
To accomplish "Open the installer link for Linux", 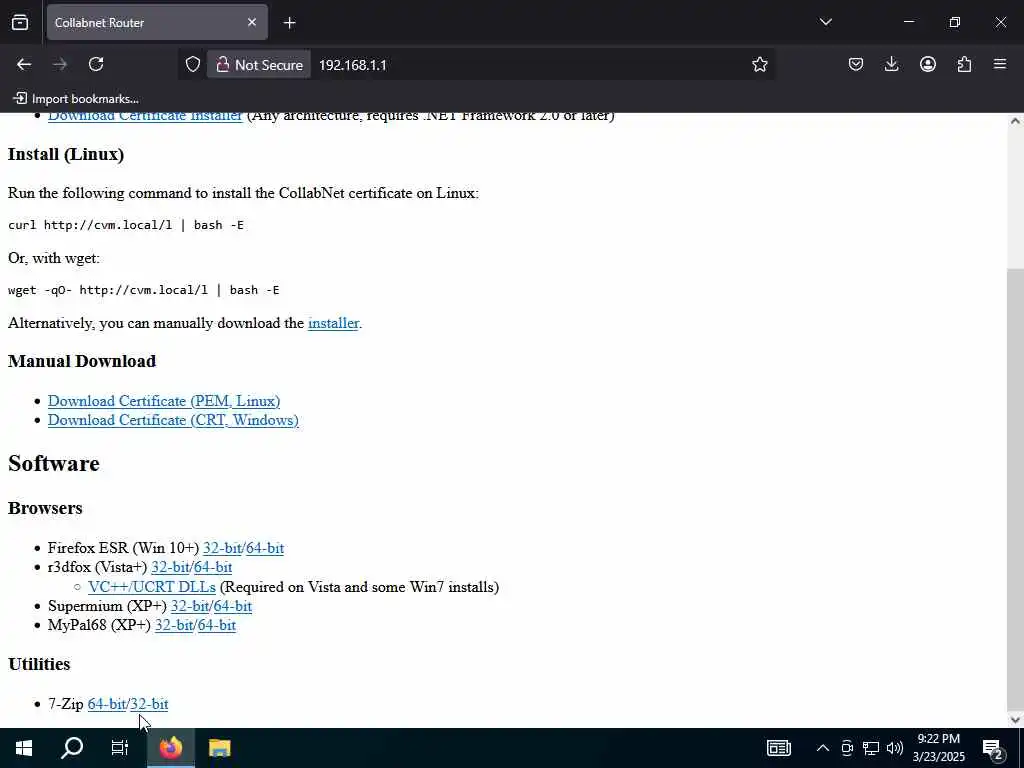I will click(x=333, y=323).
